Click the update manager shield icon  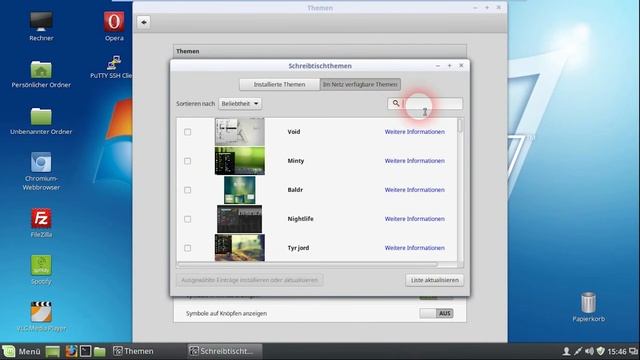tap(600, 351)
